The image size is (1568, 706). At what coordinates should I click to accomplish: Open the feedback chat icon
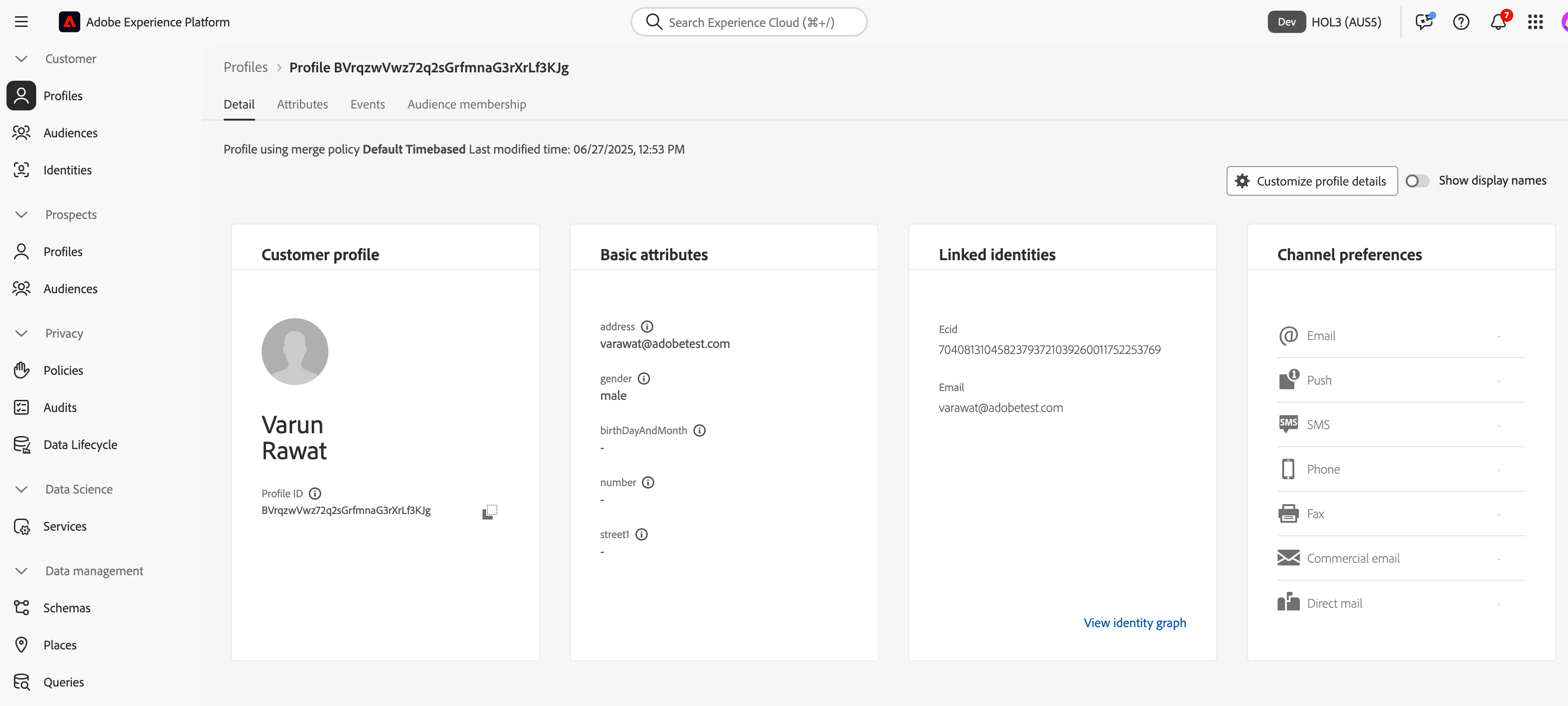pyautogui.click(x=1424, y=22)
